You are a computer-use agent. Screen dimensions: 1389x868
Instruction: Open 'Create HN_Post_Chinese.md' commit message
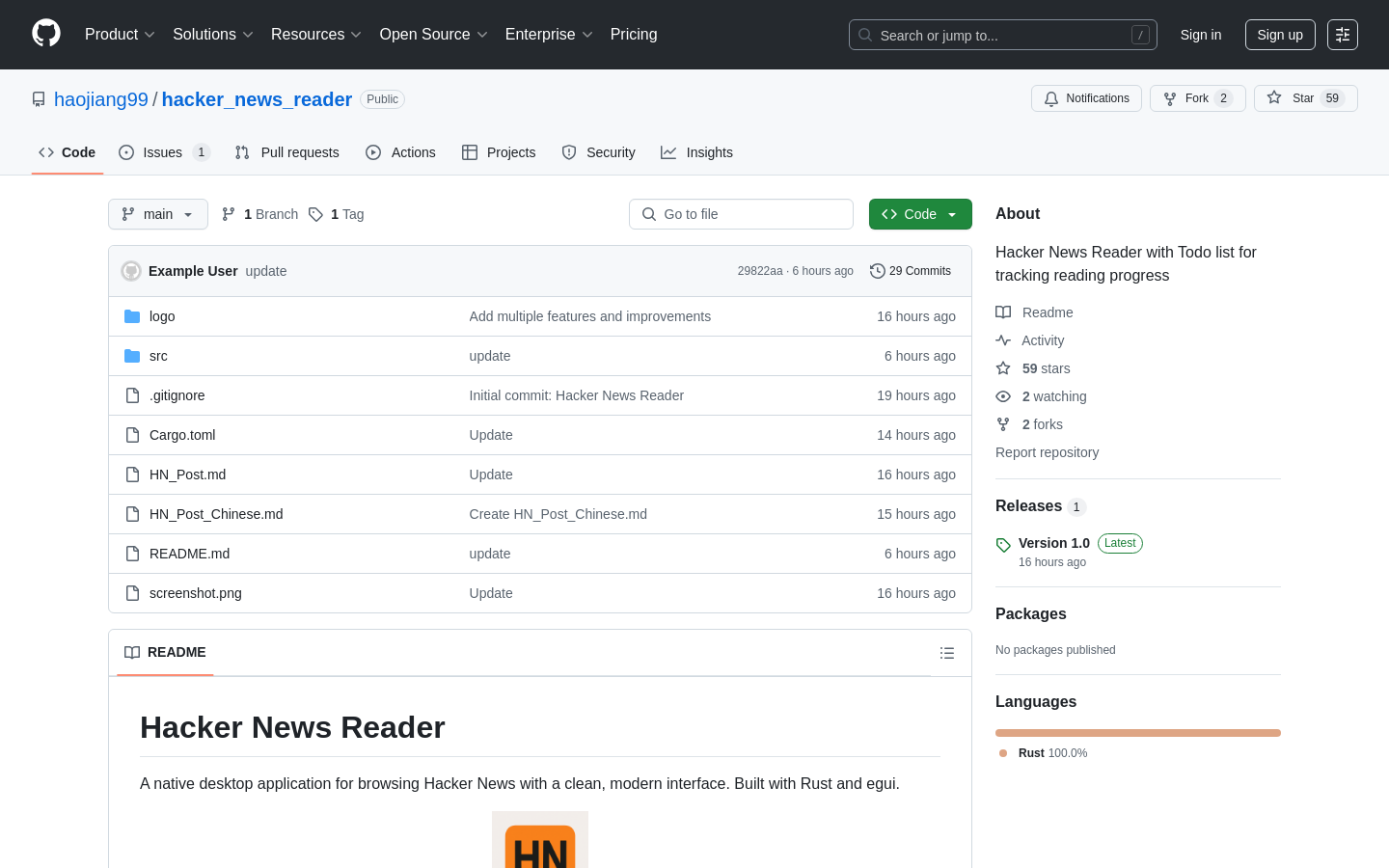(x=558, y=514)
